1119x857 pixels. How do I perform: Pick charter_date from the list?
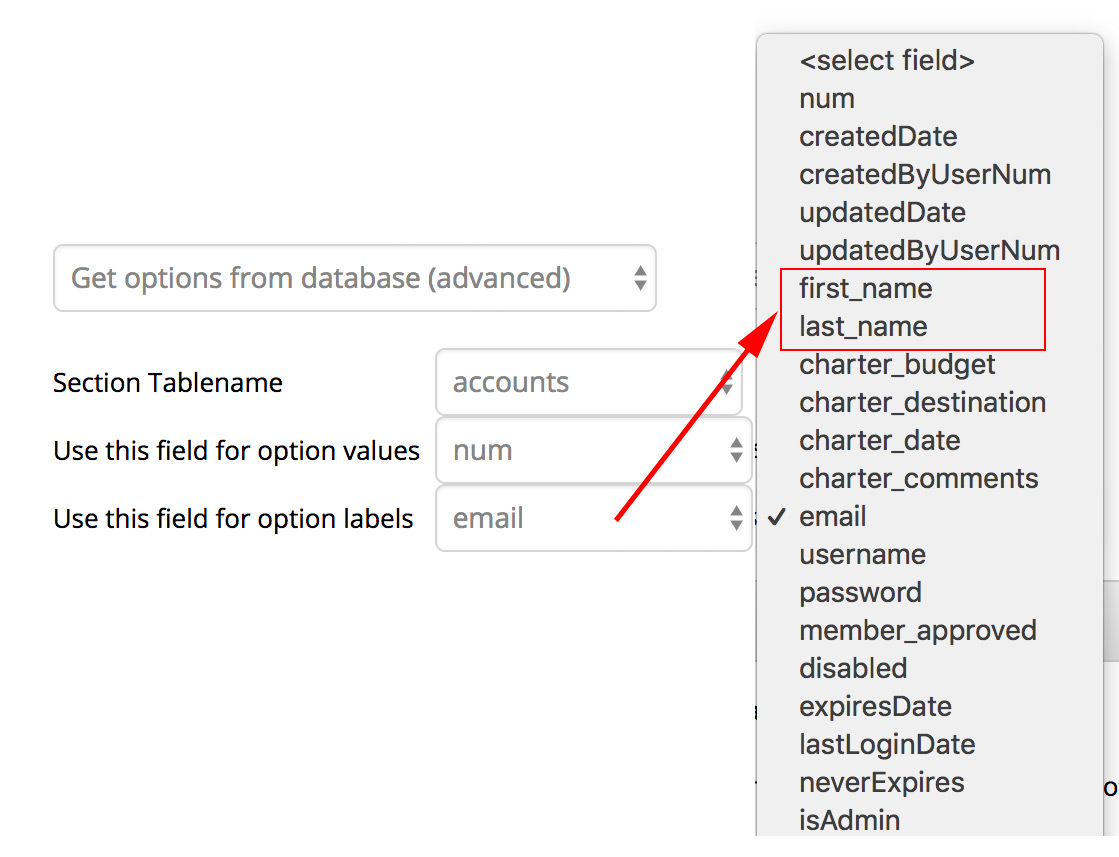[879, 441]
